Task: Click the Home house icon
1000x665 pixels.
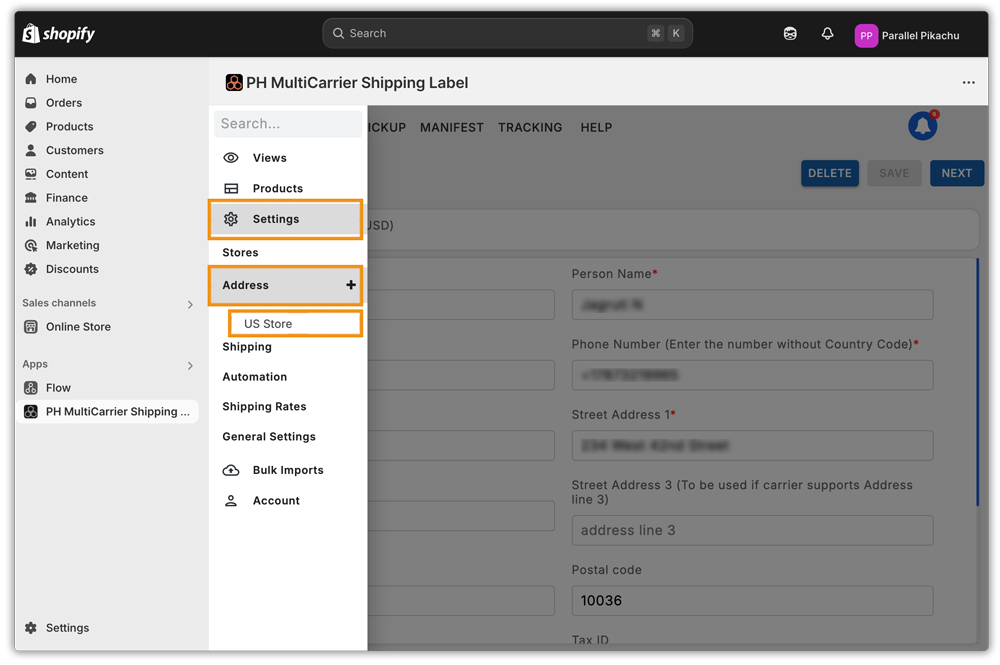Action: pos(31,79)
